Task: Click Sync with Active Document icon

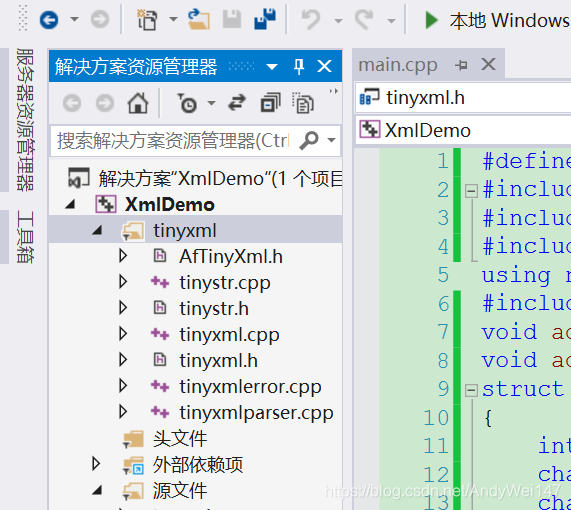Action: coord(237,103)
